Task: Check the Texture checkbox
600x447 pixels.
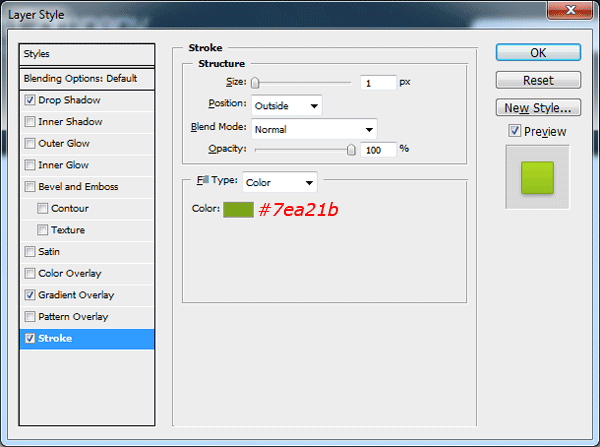Action: pyautogui.click(x=42, y=230)
